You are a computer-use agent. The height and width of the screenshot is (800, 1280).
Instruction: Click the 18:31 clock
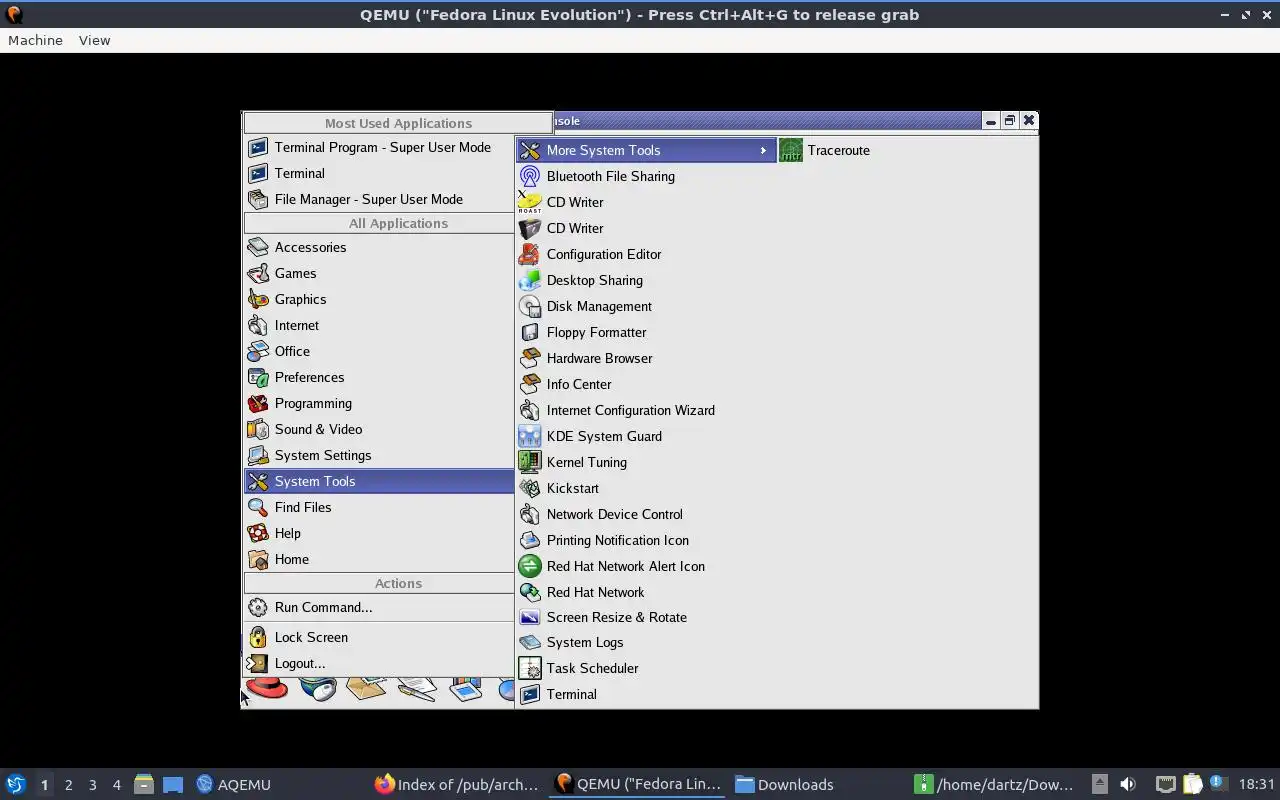(1257, 784)
